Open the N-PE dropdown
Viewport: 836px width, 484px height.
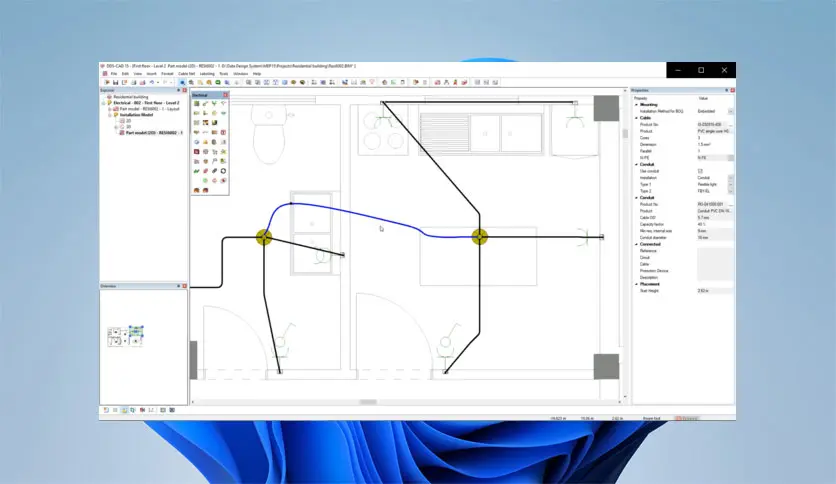730,158
